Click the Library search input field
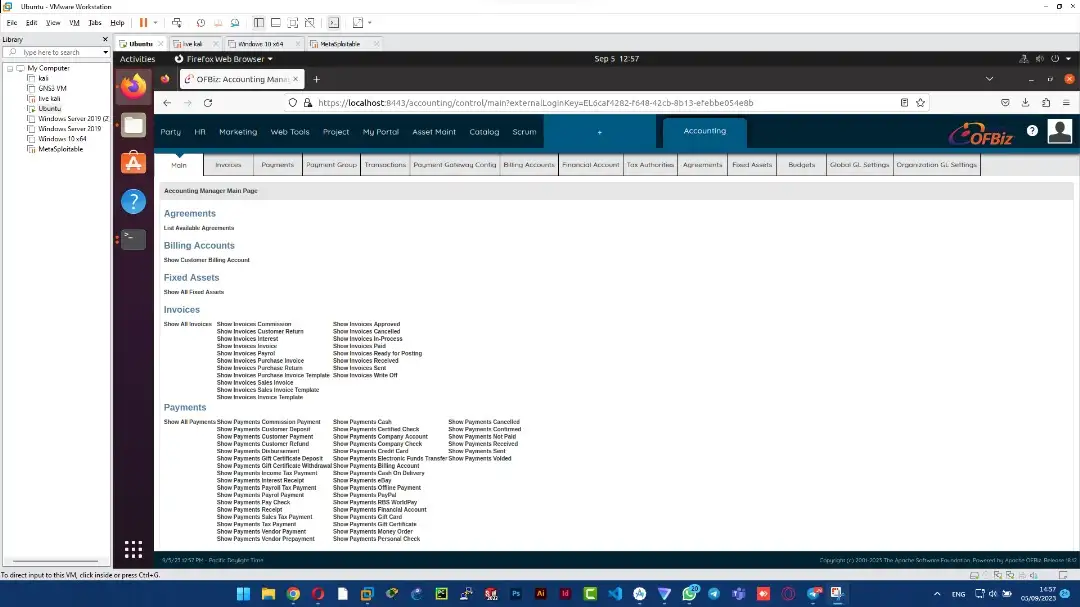 click(x=50, y=52)
